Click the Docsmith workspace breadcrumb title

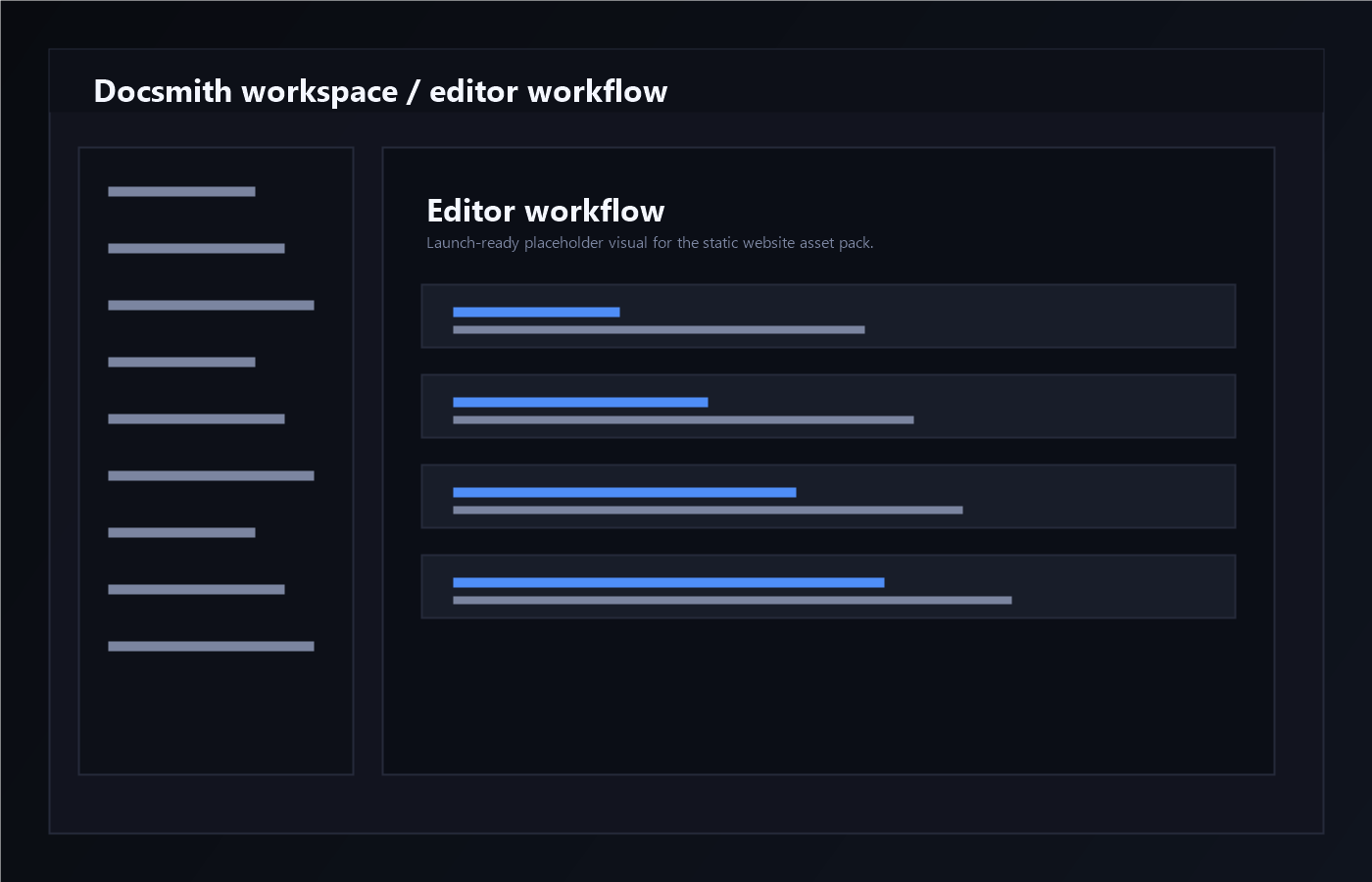point(380,91)
